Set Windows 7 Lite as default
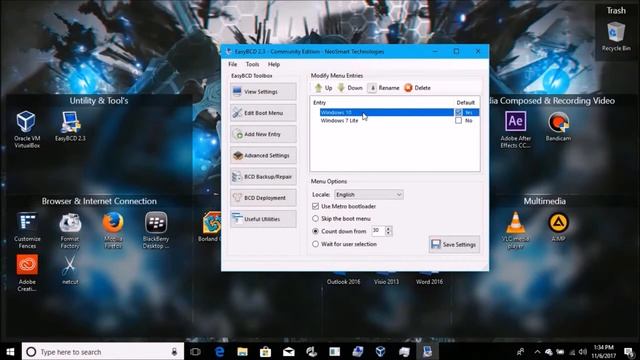The height and width of the screenshot is (360, 640). point(458,120)
